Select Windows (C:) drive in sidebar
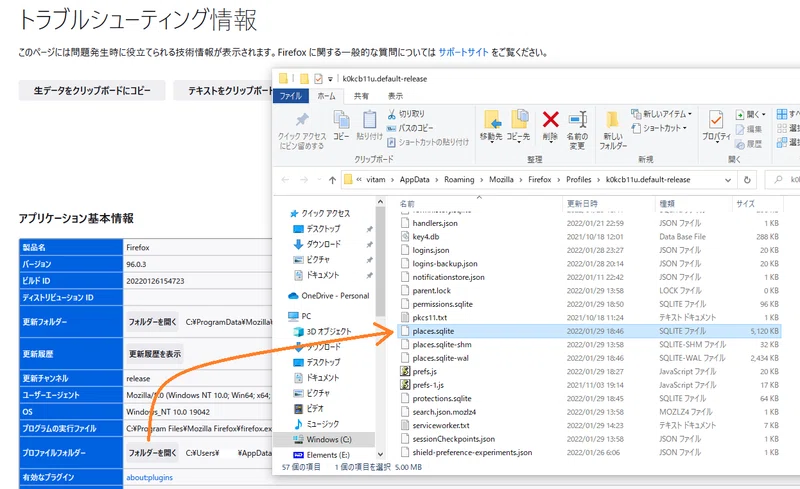The height and width of the screenshot is (489, 800). (322, 439)
